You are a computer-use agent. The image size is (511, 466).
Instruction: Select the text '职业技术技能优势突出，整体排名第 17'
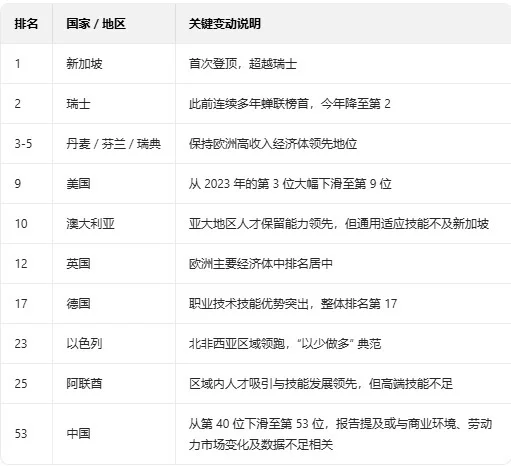[293, 303]
